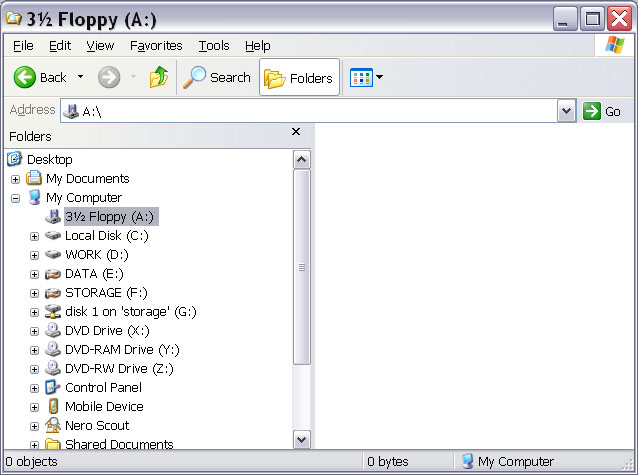
Task: Expand the Local Disk (C:) node
Action: coord(35,236)
